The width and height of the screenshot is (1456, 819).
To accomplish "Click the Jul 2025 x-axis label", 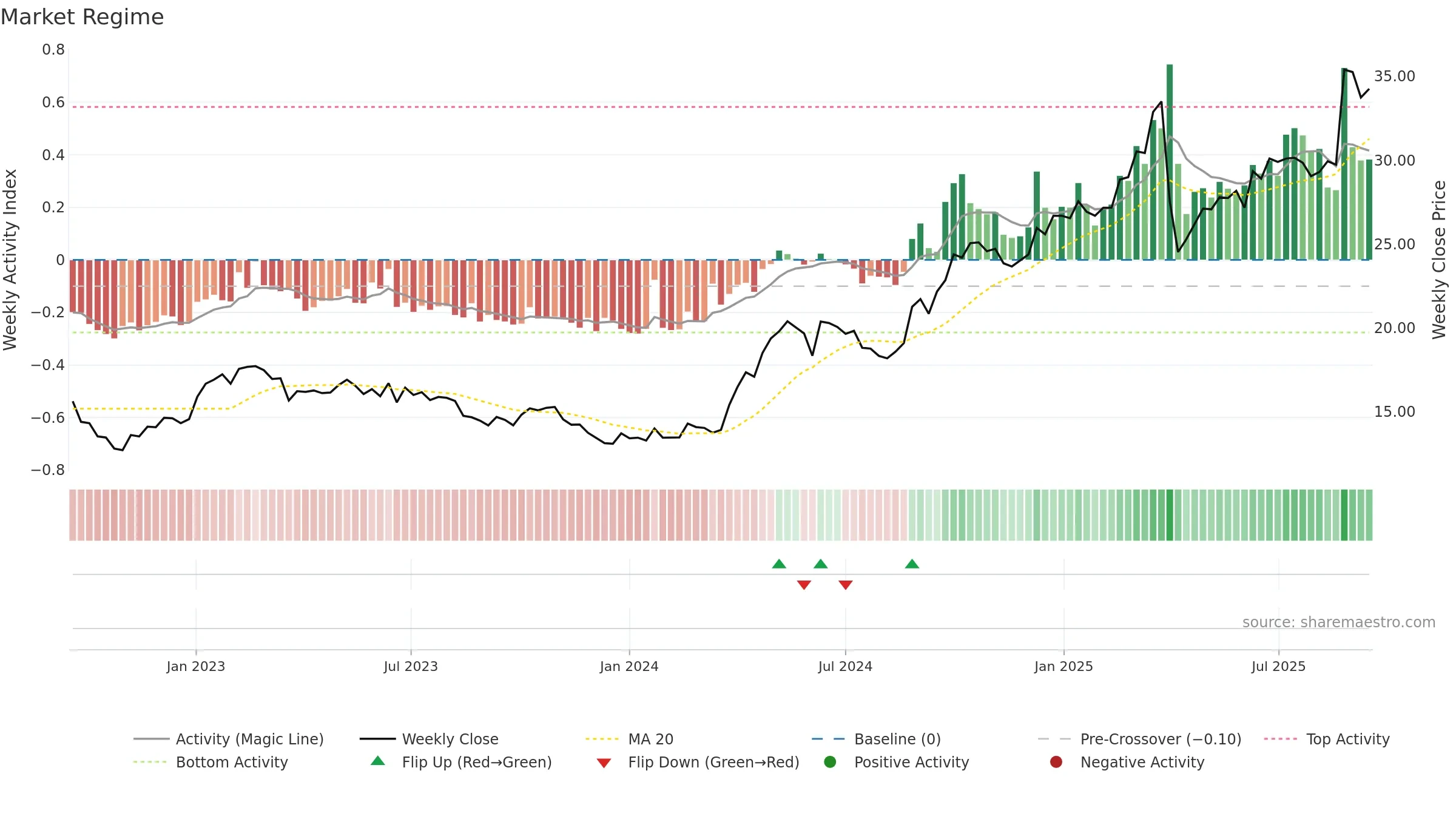I will click(x=1278, y=667).
